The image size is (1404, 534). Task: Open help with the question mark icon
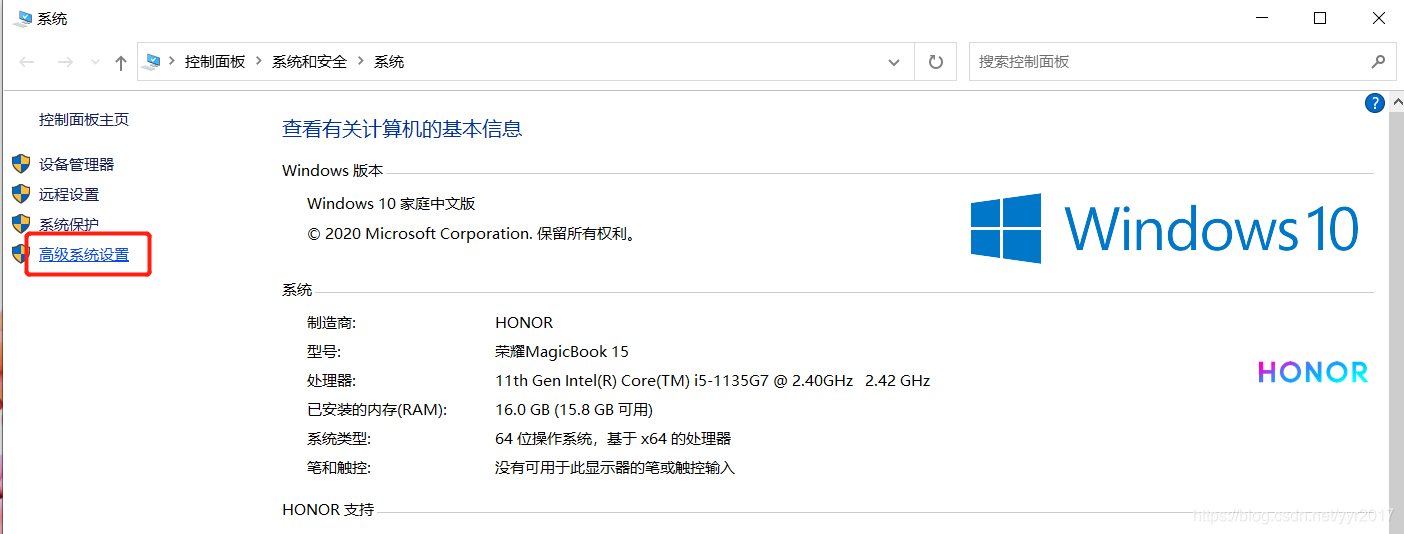[1374, 103]
